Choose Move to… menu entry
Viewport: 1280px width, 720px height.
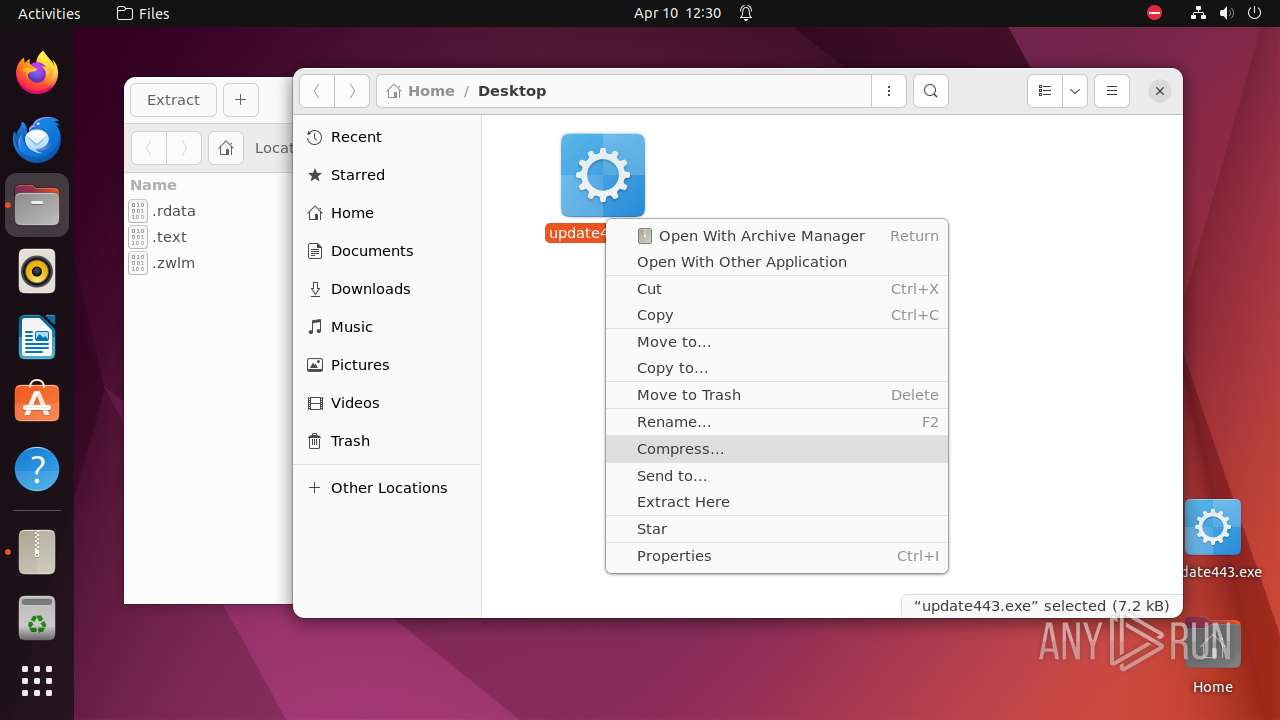pos(777,342)
